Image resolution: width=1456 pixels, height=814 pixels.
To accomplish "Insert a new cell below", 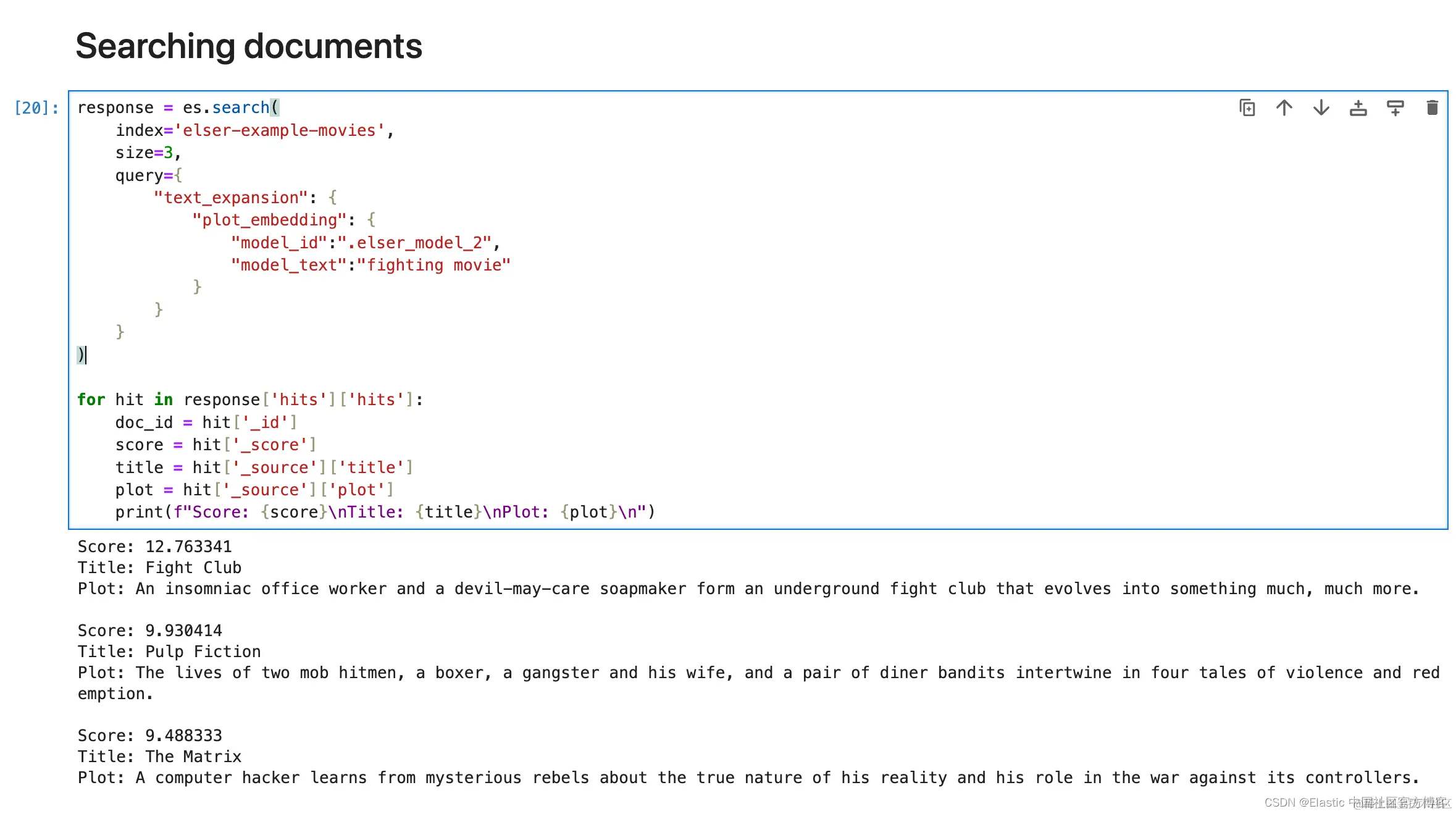I will coord(1395,108).
